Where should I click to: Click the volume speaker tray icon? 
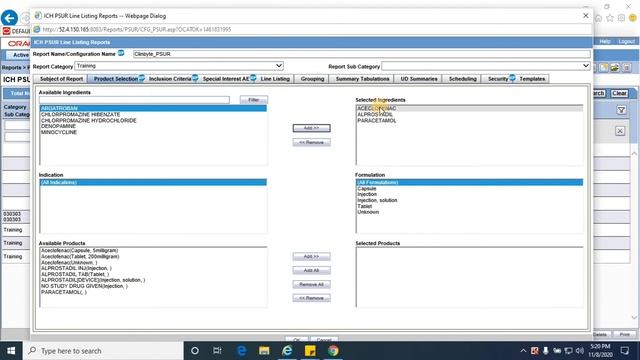pyautogui.click(x=580, y=351)
